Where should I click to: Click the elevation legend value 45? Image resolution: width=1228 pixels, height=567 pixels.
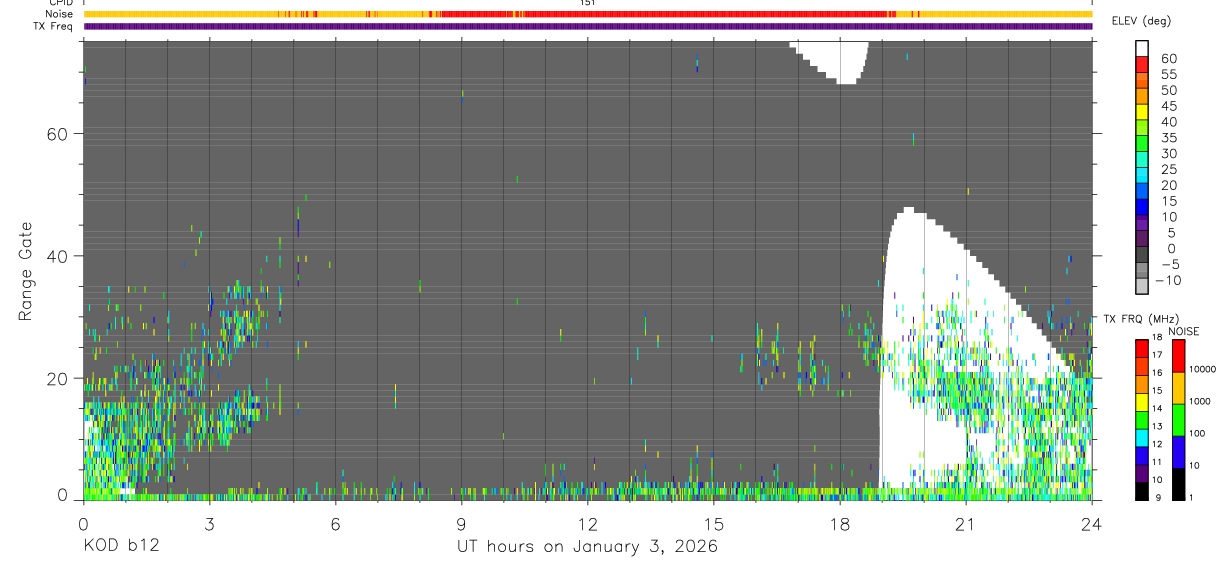pos(1168,105)
